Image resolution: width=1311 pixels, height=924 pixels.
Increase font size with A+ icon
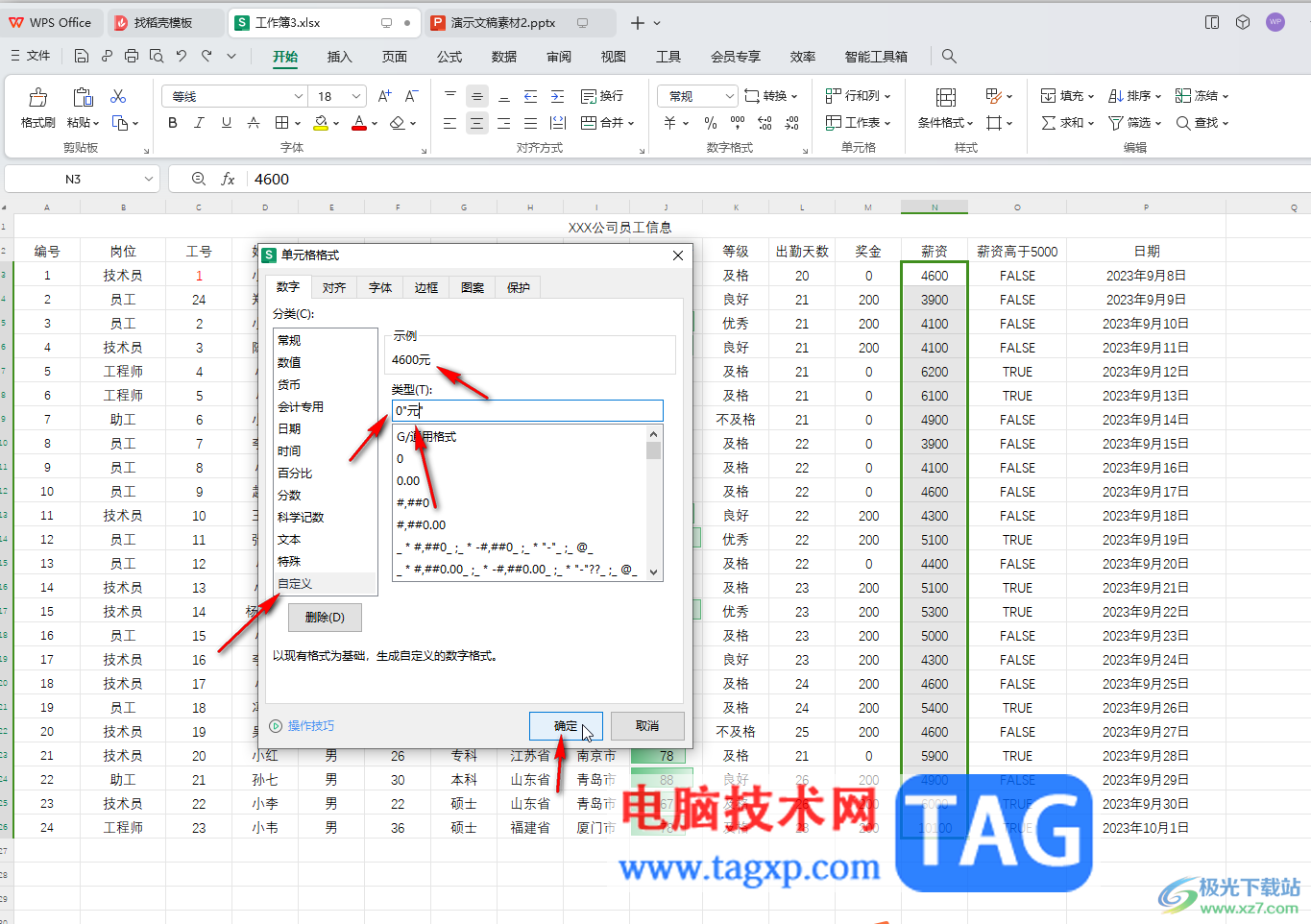click(x=384, y=96)
